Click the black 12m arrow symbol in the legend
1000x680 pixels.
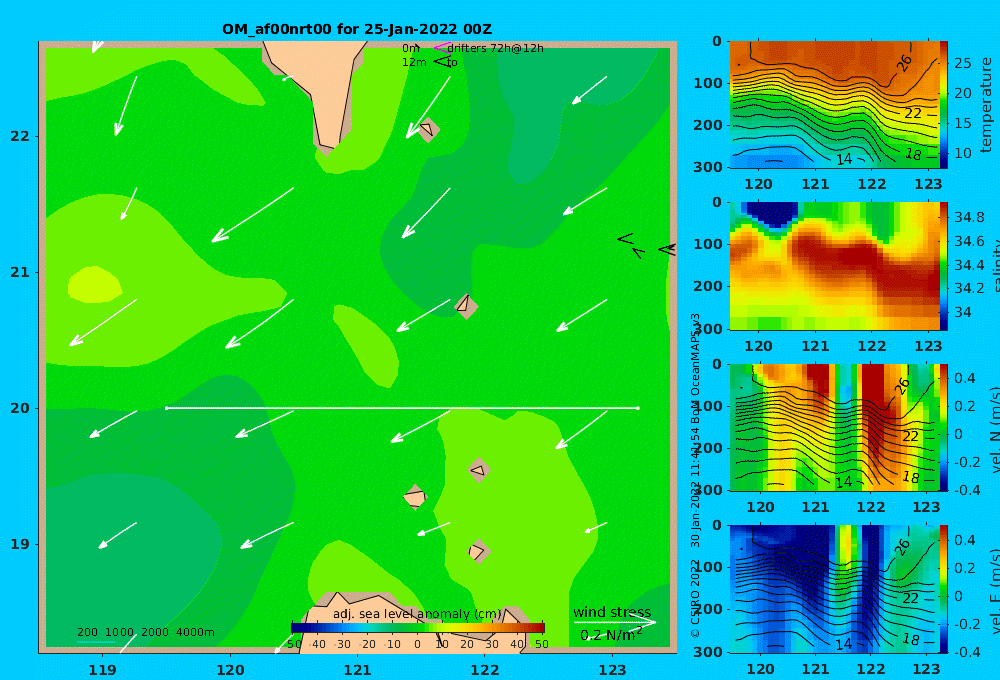442,62
